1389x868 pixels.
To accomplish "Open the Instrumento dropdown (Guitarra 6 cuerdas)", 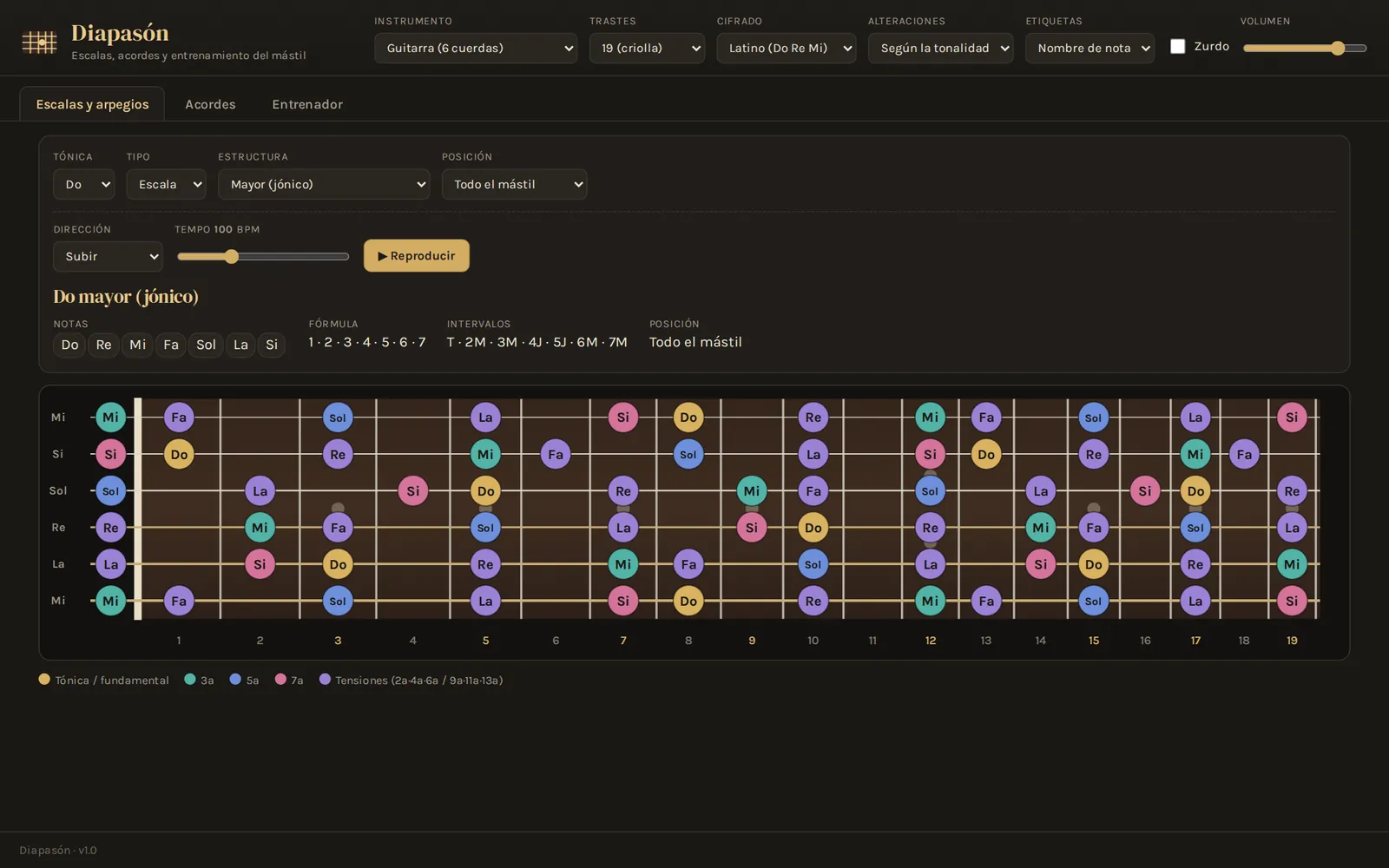I will [476, 48].
